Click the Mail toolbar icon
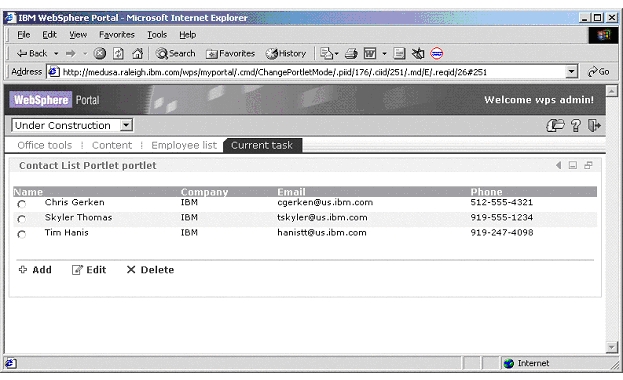Screen dimensions: 623x380 327,53
